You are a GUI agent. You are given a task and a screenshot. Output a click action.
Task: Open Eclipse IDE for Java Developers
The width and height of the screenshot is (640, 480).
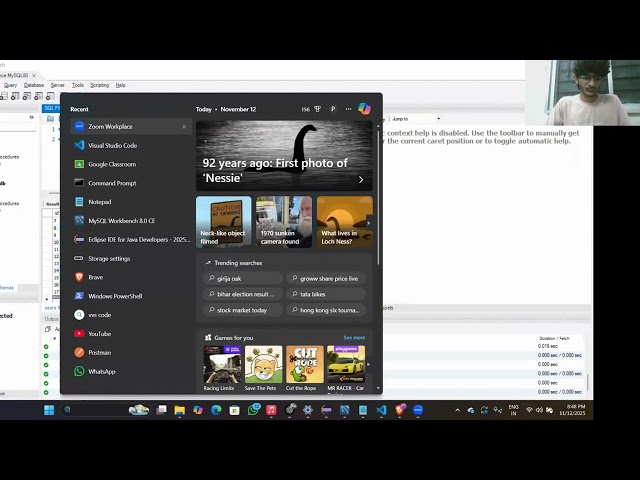(131, 240)
